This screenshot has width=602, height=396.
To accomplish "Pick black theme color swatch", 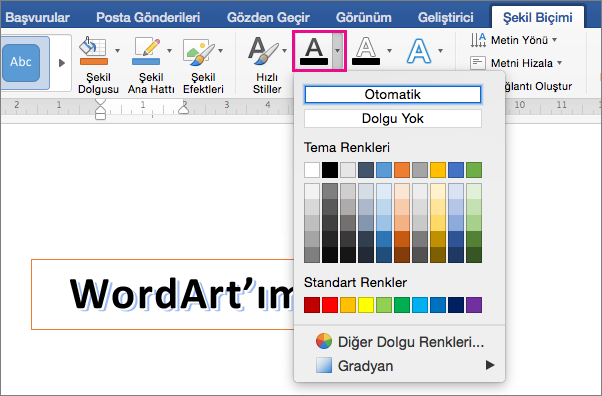I will point(330,170).
